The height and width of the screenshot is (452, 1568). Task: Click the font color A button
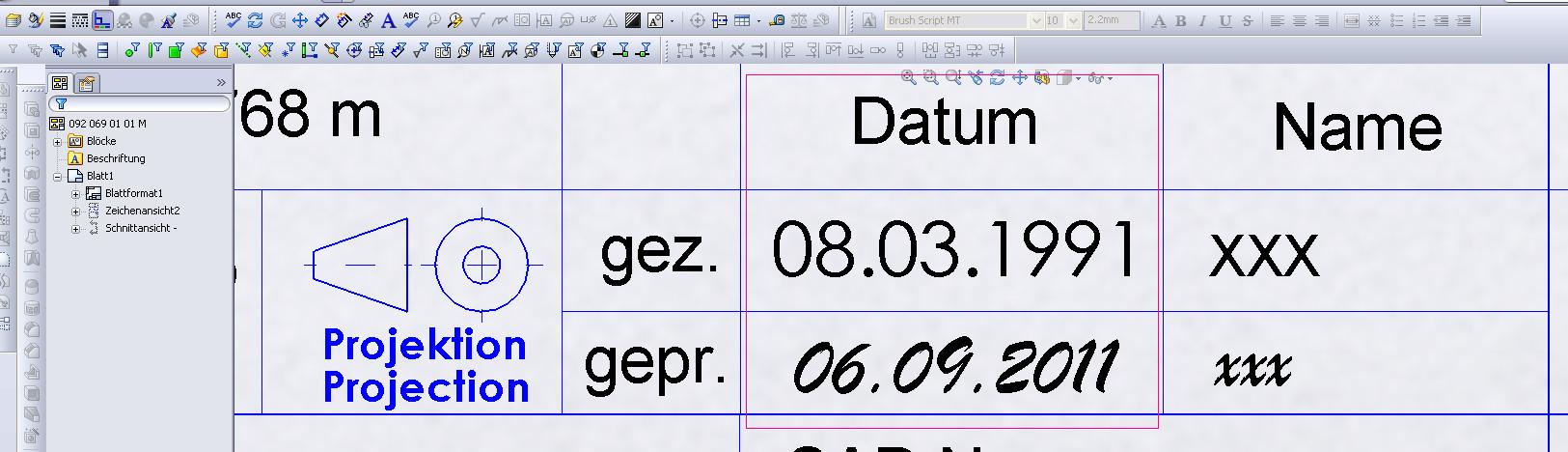[1158, 20]
